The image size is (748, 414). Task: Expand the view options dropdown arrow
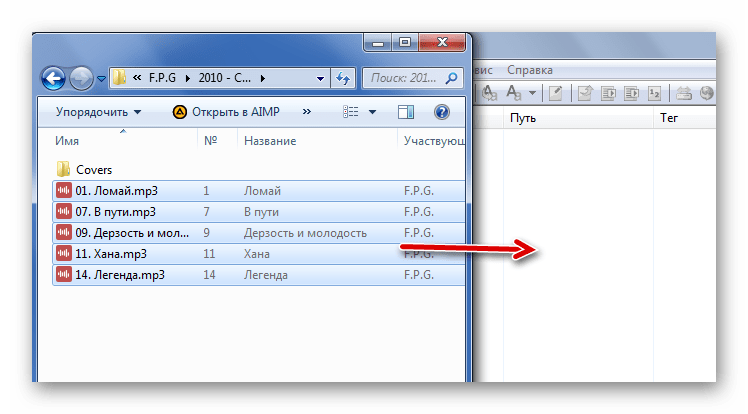click(x=372, y=112)
